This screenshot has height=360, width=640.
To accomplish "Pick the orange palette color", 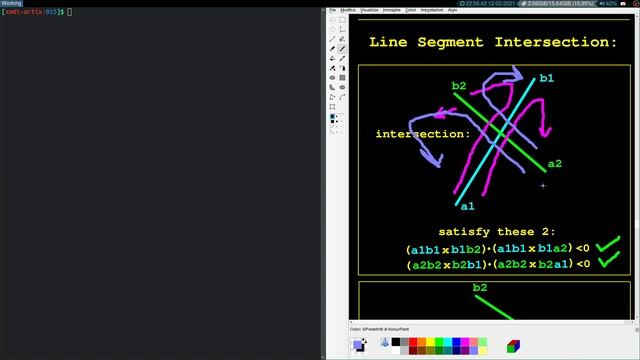I will tap(422, 342).
